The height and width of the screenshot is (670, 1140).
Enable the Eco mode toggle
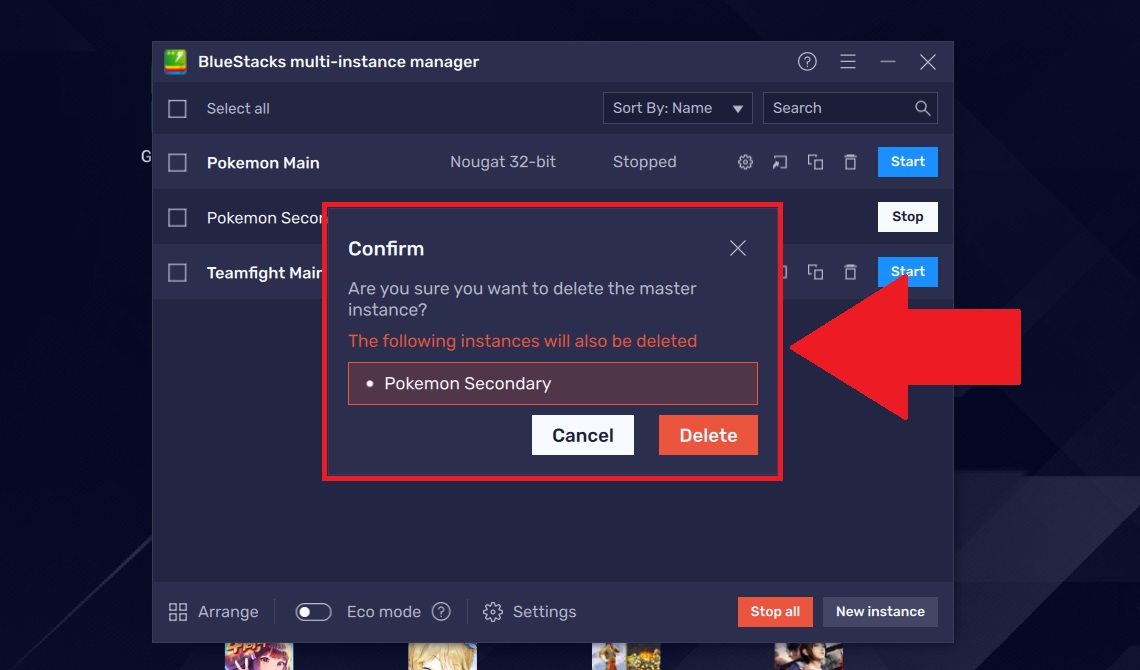pos(313,611)
